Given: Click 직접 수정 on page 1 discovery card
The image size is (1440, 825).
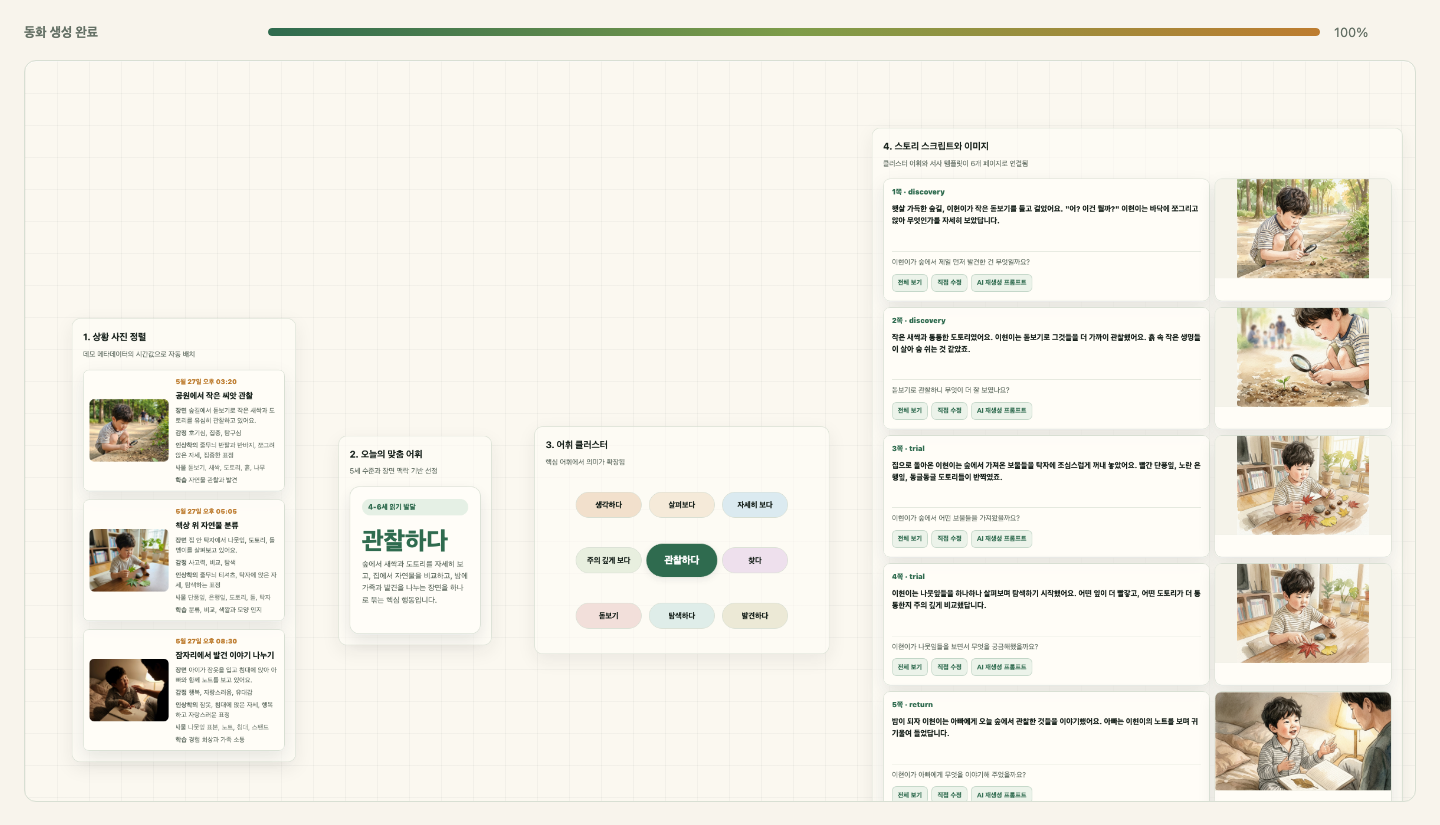Looking at the screenshot, I should (x=949, y=283).
